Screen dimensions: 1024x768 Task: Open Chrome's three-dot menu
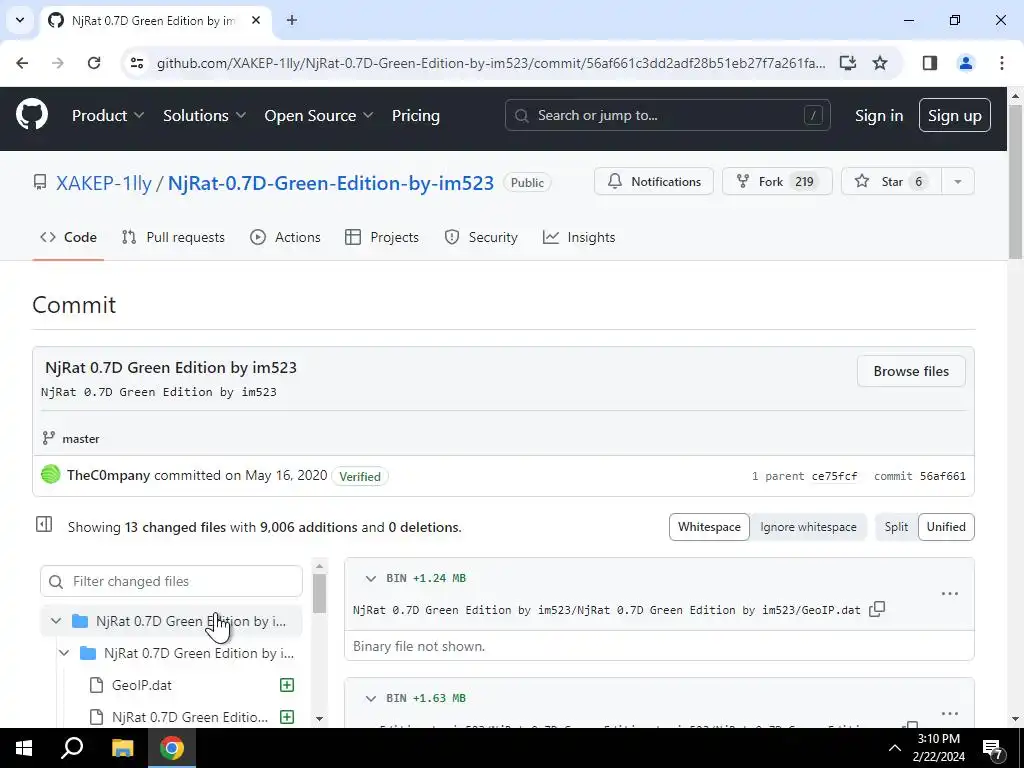(x=1001, y=63)
